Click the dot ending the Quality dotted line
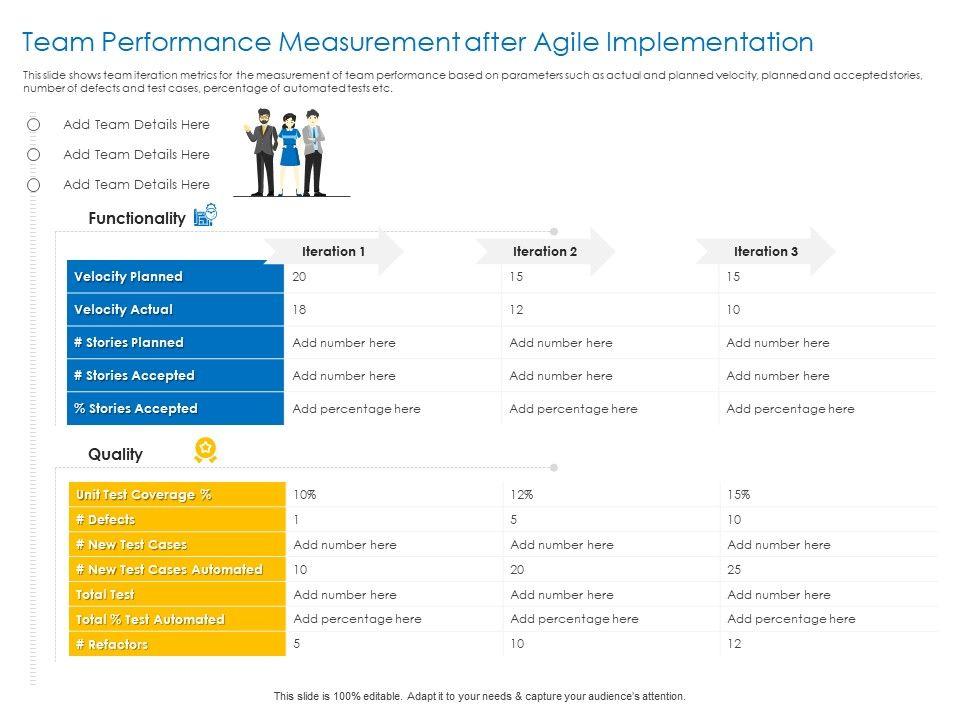The width and height of the screenshot is (960, 720). [554, 467]
